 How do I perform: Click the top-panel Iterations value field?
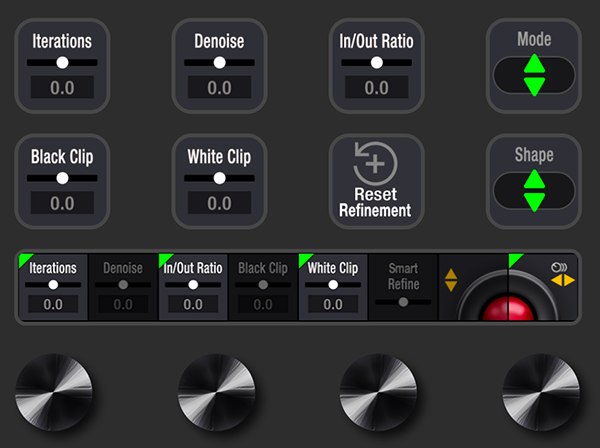coord(62,87)
